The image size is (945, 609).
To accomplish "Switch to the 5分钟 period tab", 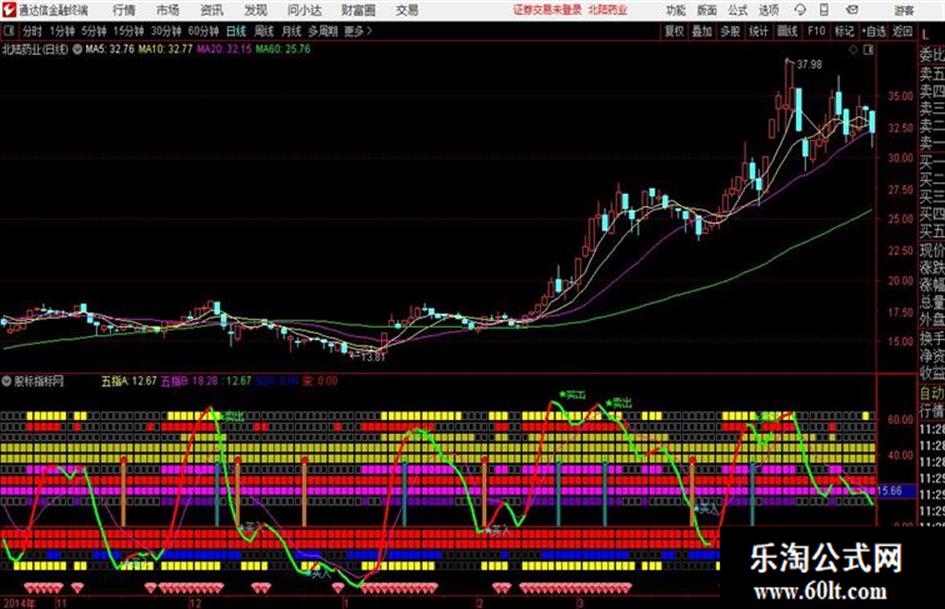I will [x=94, y=31].
